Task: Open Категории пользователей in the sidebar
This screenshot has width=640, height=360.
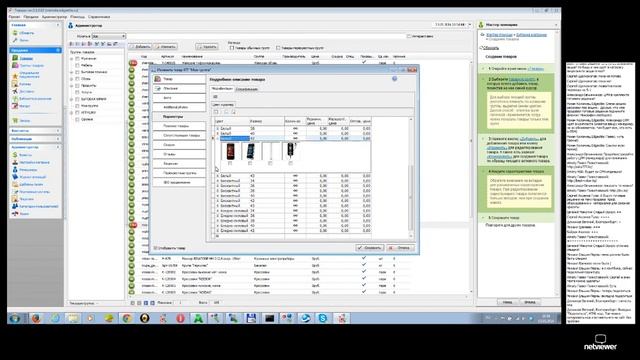Action: (39, 207)
